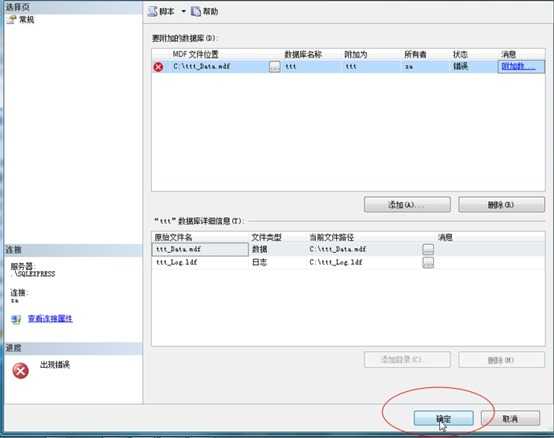Screen dimensions: 554x438
Task: Open the browse button next to MDF file location
Action: [x=275, y=67]
